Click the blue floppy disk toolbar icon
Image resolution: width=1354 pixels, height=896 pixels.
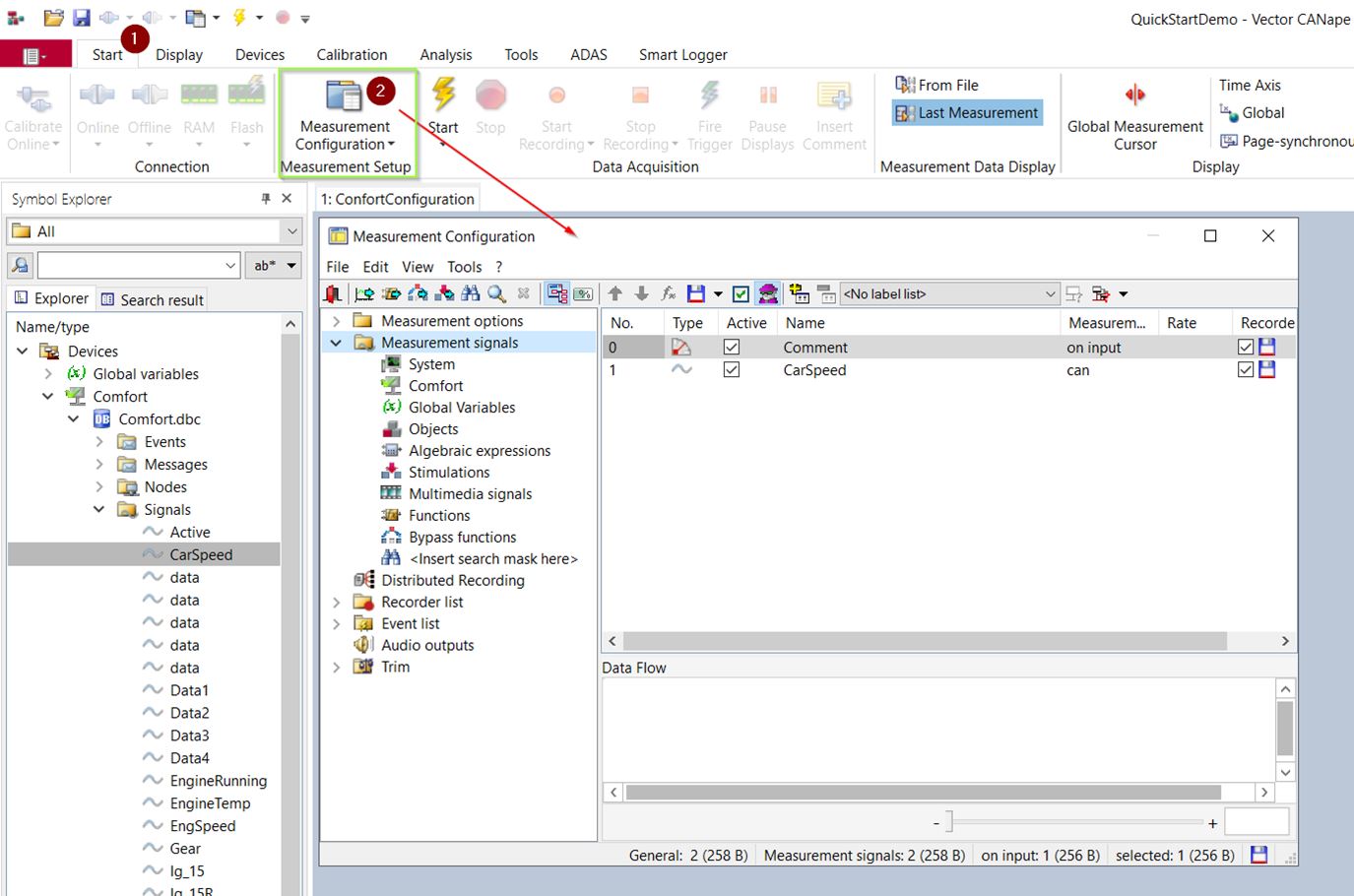coord(696,293)
